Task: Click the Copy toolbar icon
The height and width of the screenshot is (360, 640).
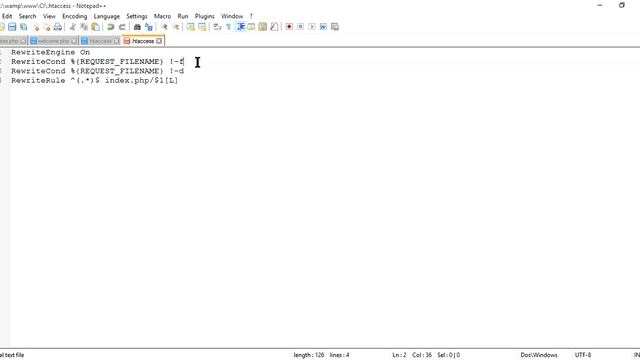Action: (84, 27)
